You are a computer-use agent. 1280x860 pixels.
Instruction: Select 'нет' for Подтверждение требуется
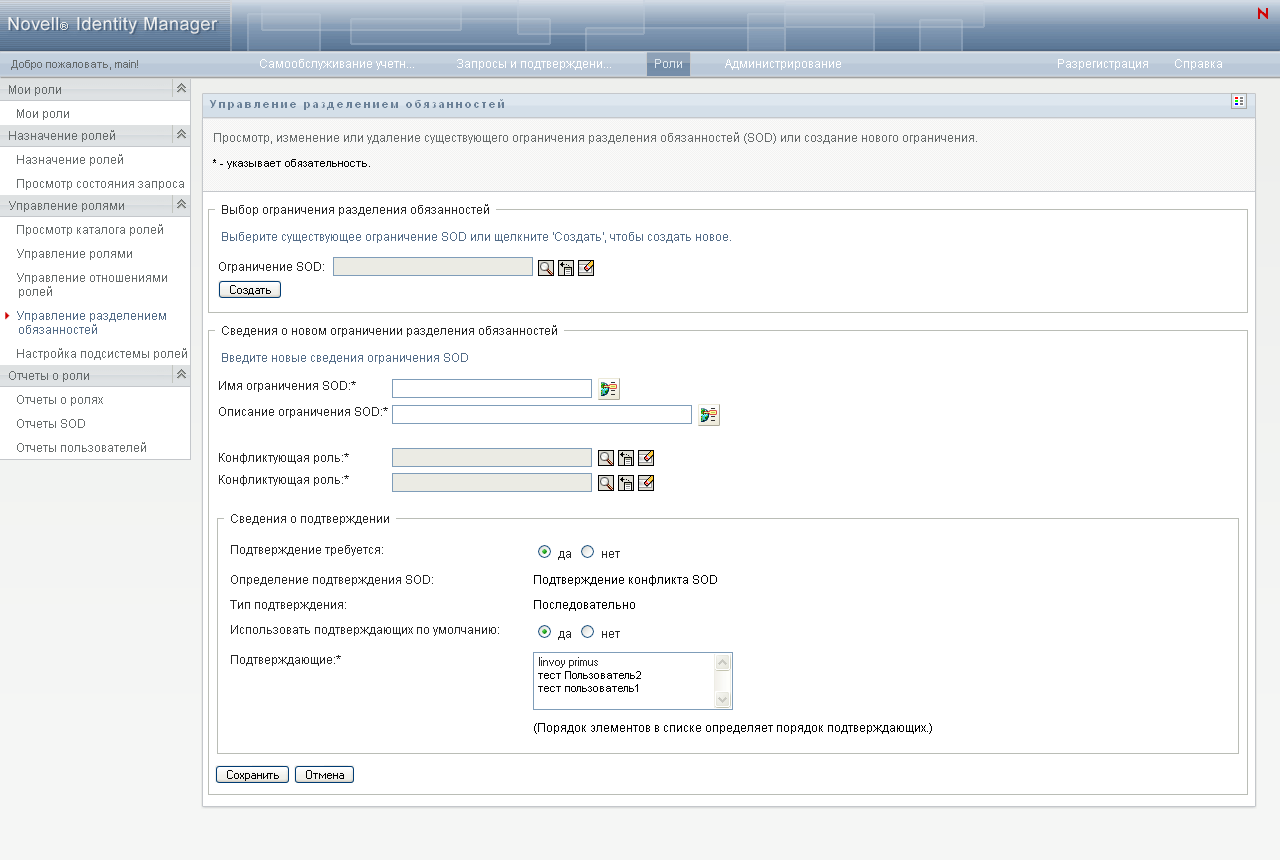[x=588, y=552]
